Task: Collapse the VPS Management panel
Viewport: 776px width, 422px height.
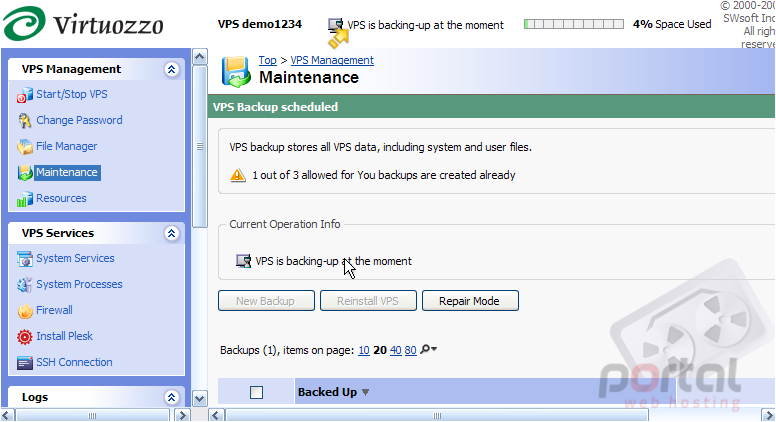Action: (x=172, y=69)
